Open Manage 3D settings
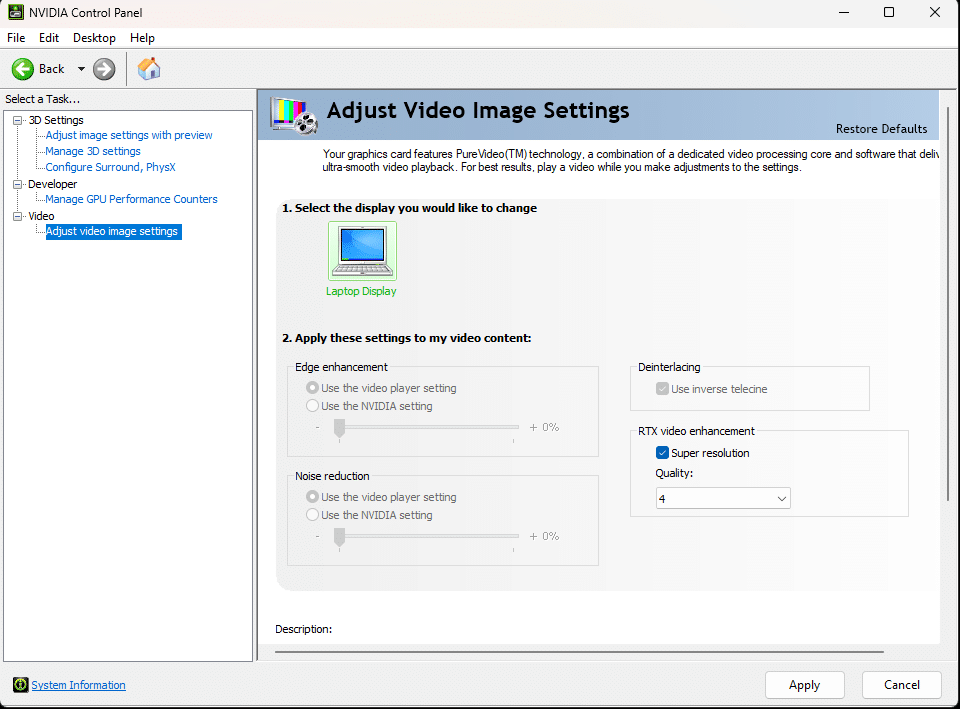 click(93, 151)
